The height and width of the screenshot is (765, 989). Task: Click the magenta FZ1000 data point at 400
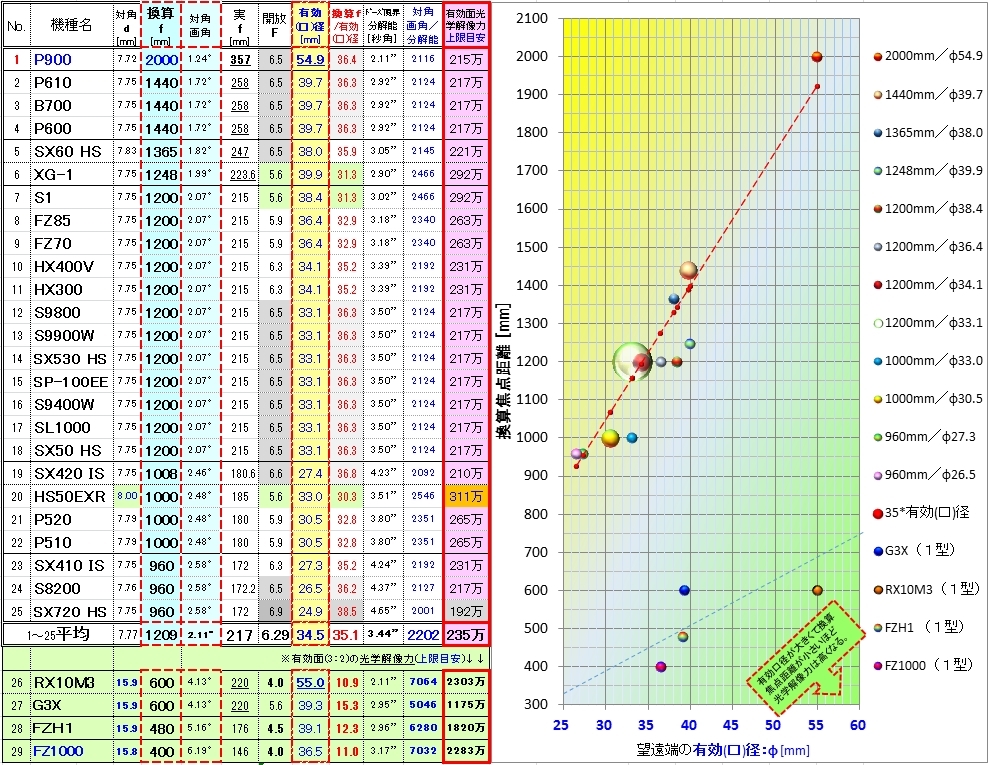pyautogui.click(x=661, y=667)
